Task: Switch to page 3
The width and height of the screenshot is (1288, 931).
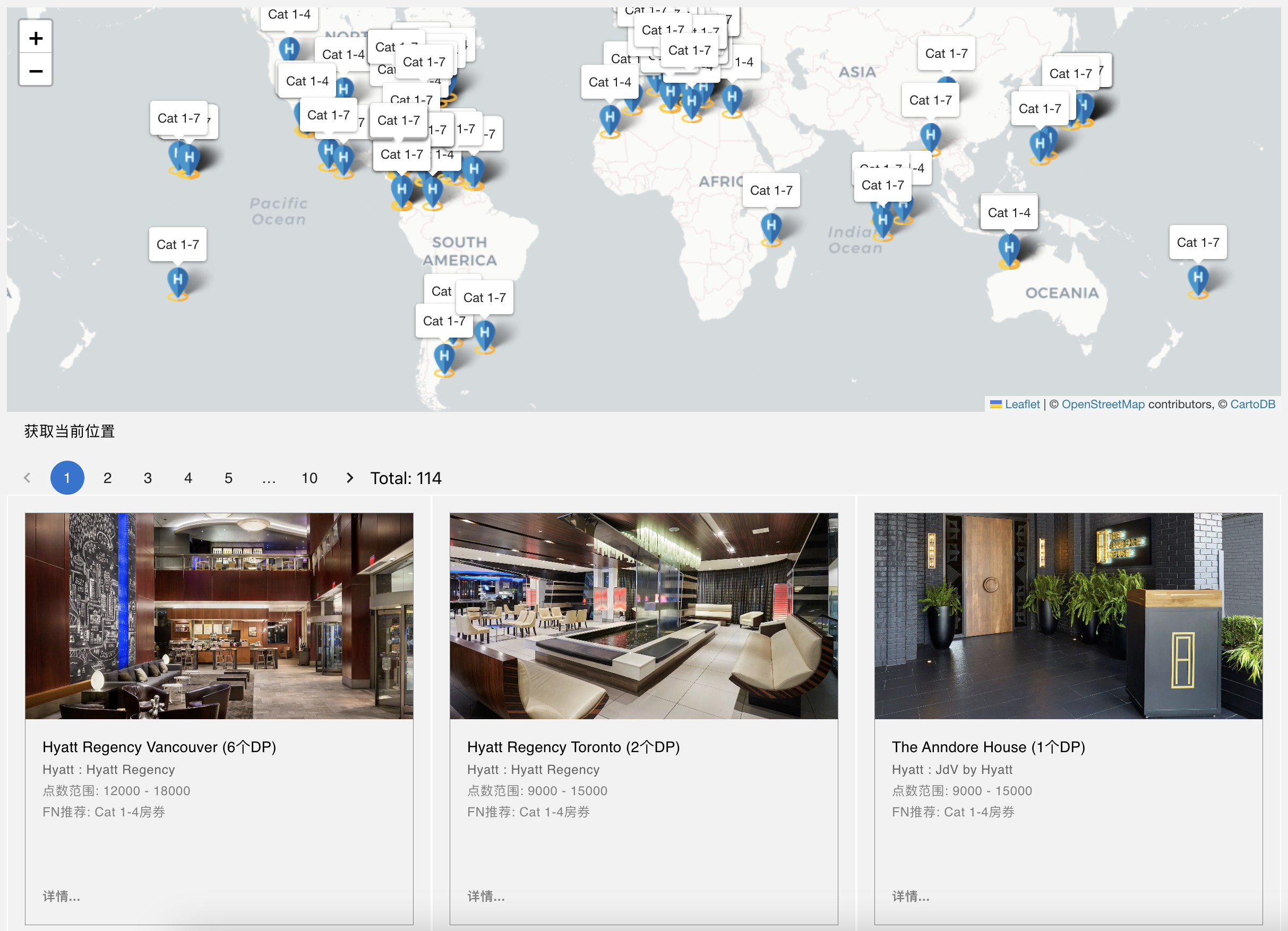Action: (x=148, y=477)
